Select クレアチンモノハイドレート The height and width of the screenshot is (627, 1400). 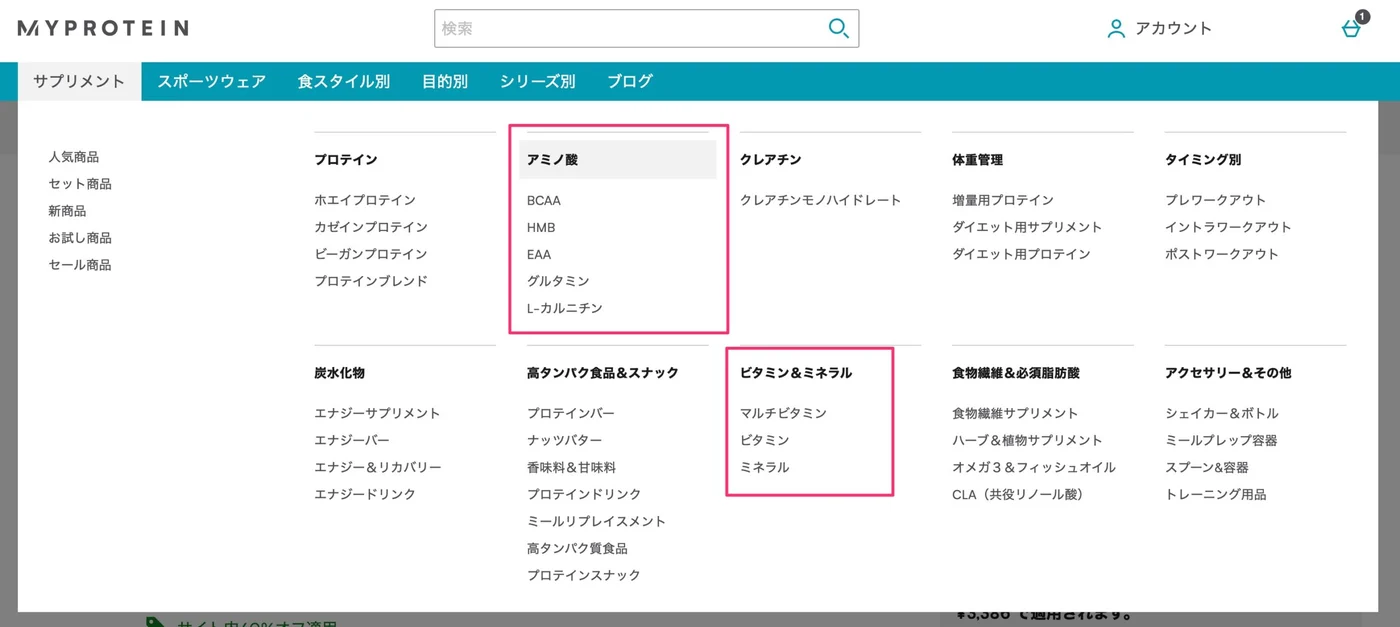tap(821, 200)
